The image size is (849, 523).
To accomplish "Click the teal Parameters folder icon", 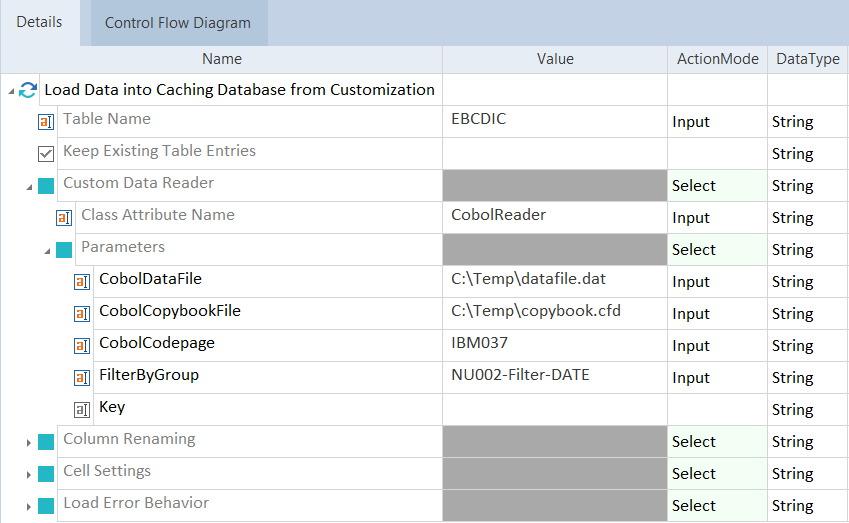I will coord(64,250).
